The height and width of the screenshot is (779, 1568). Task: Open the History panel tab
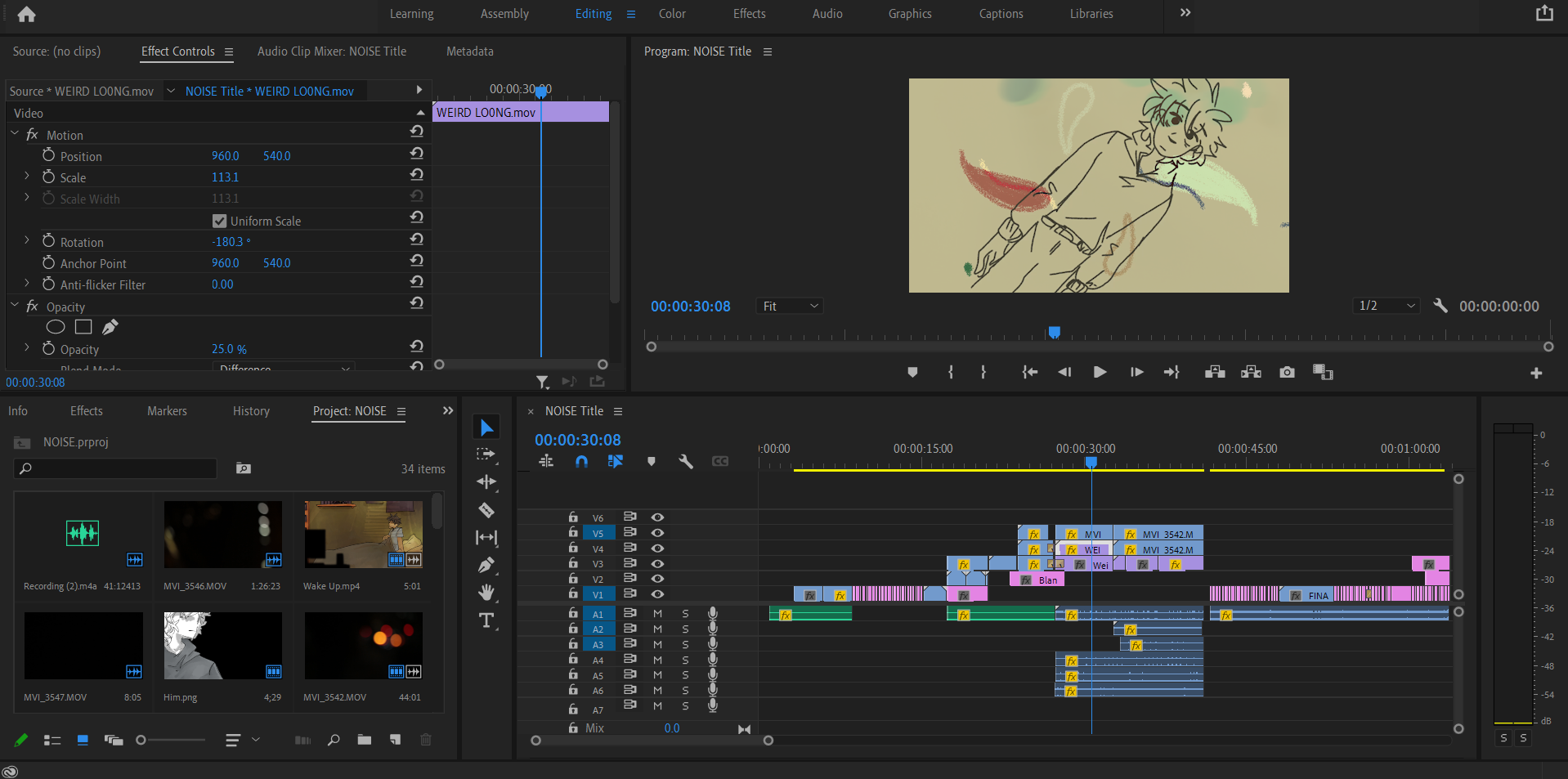(251, 411)
